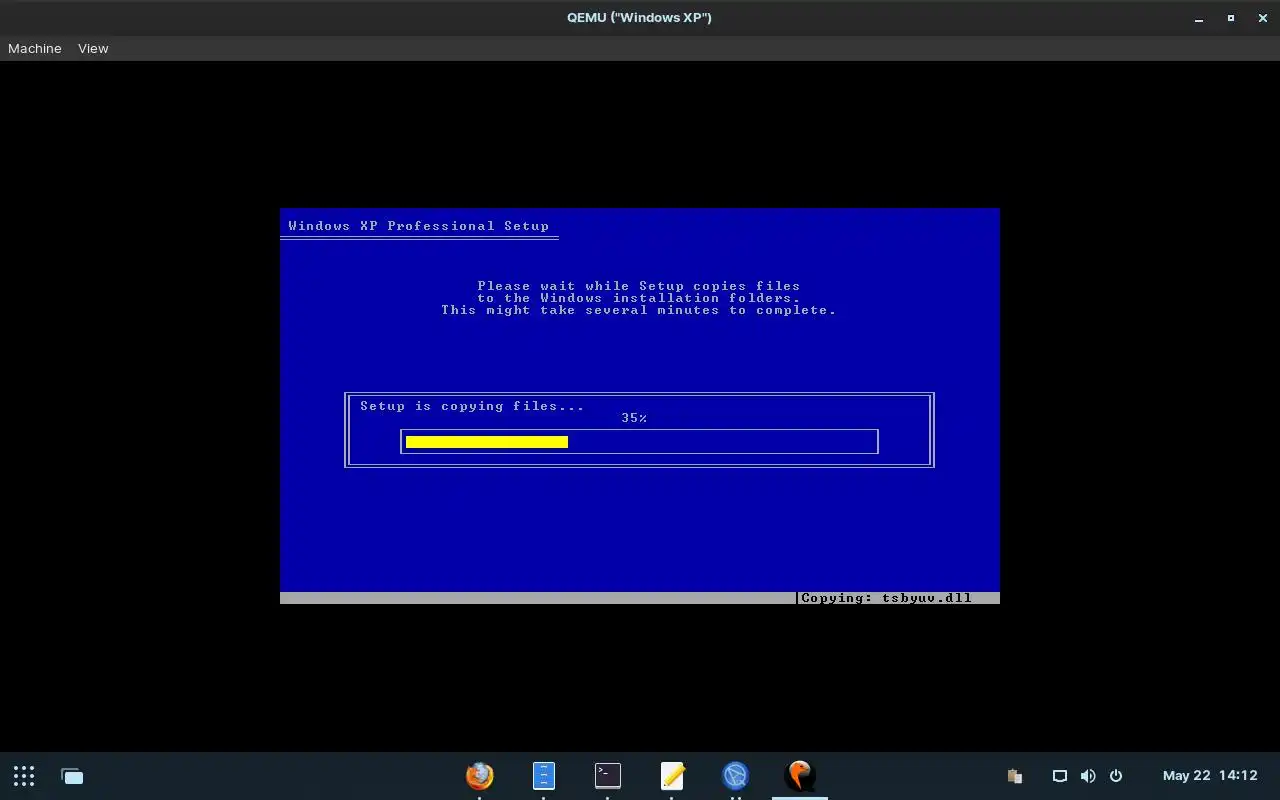The height and width of the screenshot is (800, 1280).
Task: Click 'Please wait while Setup copies files' line
Action: coord(639,286)
